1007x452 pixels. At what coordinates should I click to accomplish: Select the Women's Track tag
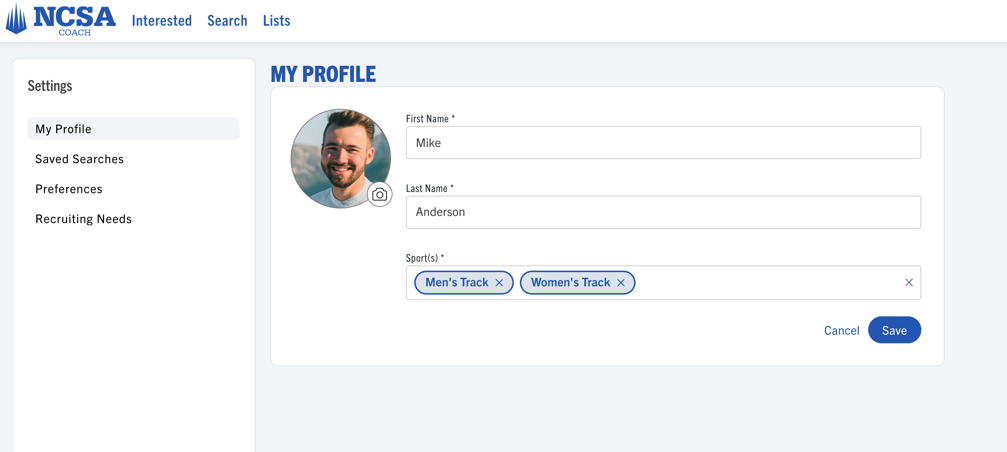[570, 282]
